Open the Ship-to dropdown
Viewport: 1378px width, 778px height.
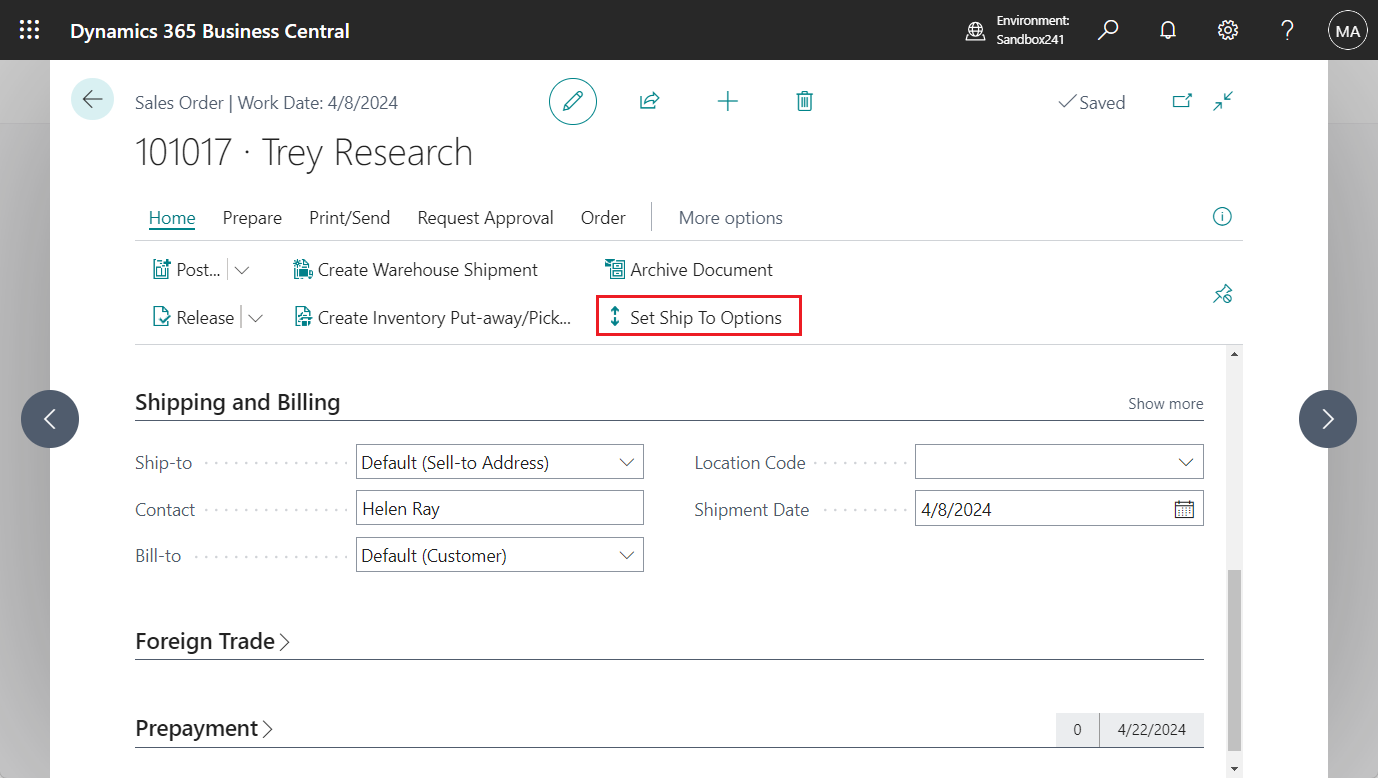[x=627, y=462]
